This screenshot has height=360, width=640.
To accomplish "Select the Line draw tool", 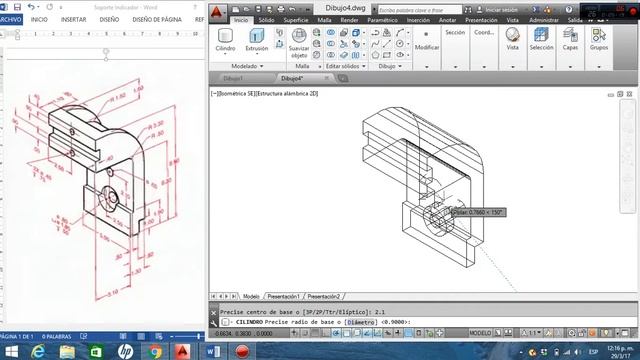I will coord(387,43).
